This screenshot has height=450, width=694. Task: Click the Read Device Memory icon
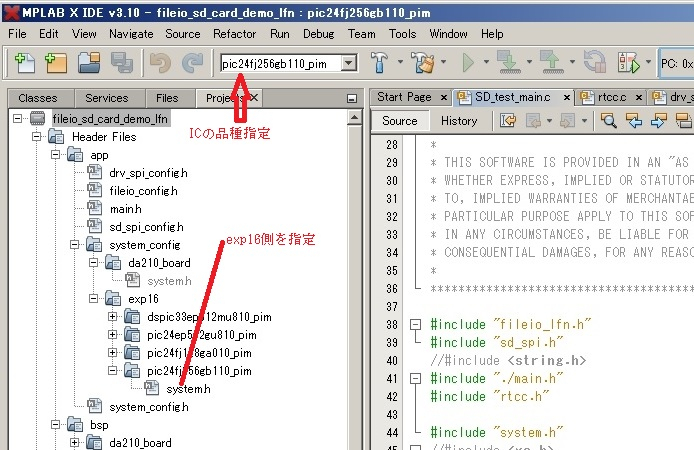tap(551, 62)
